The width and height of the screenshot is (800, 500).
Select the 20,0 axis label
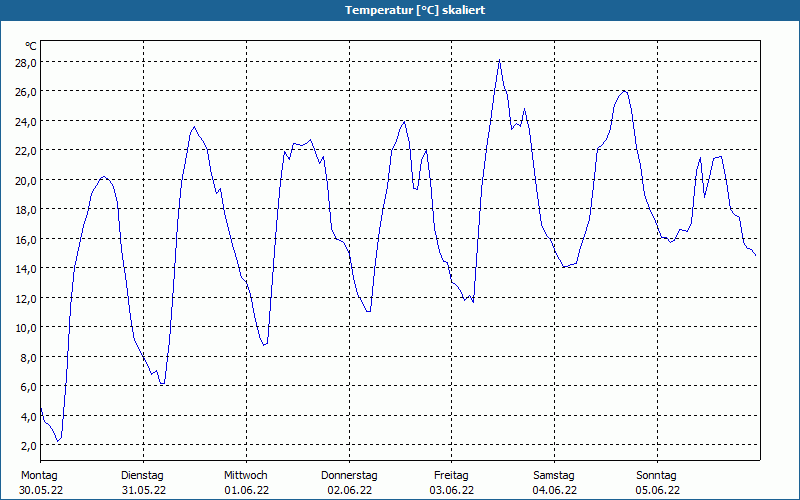(x=26, y=181)
